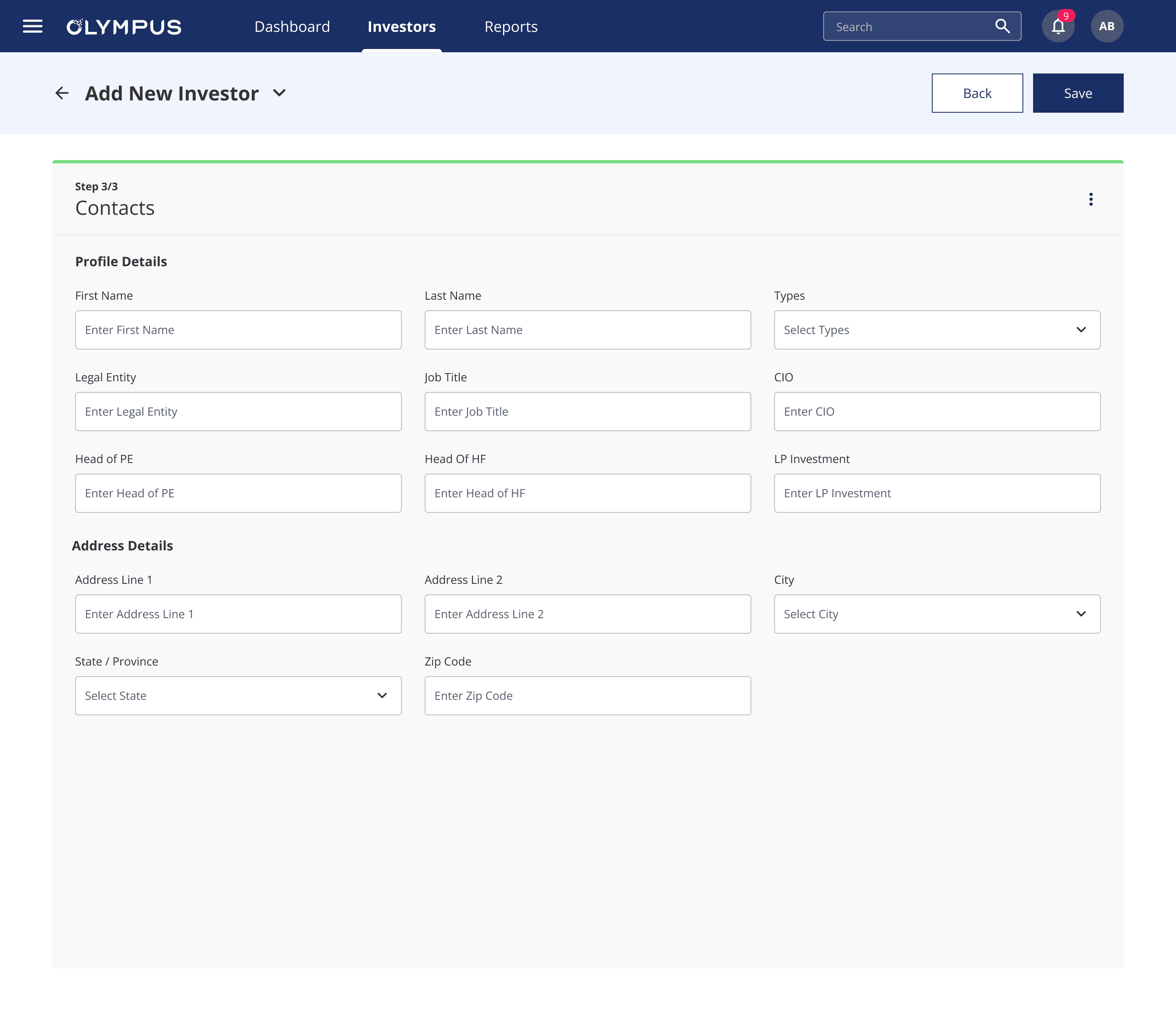Image resolution: width=1176 pixels, height=1024 pixels.
Task: Click the Save button
Action: click(x=1077, y=93)
